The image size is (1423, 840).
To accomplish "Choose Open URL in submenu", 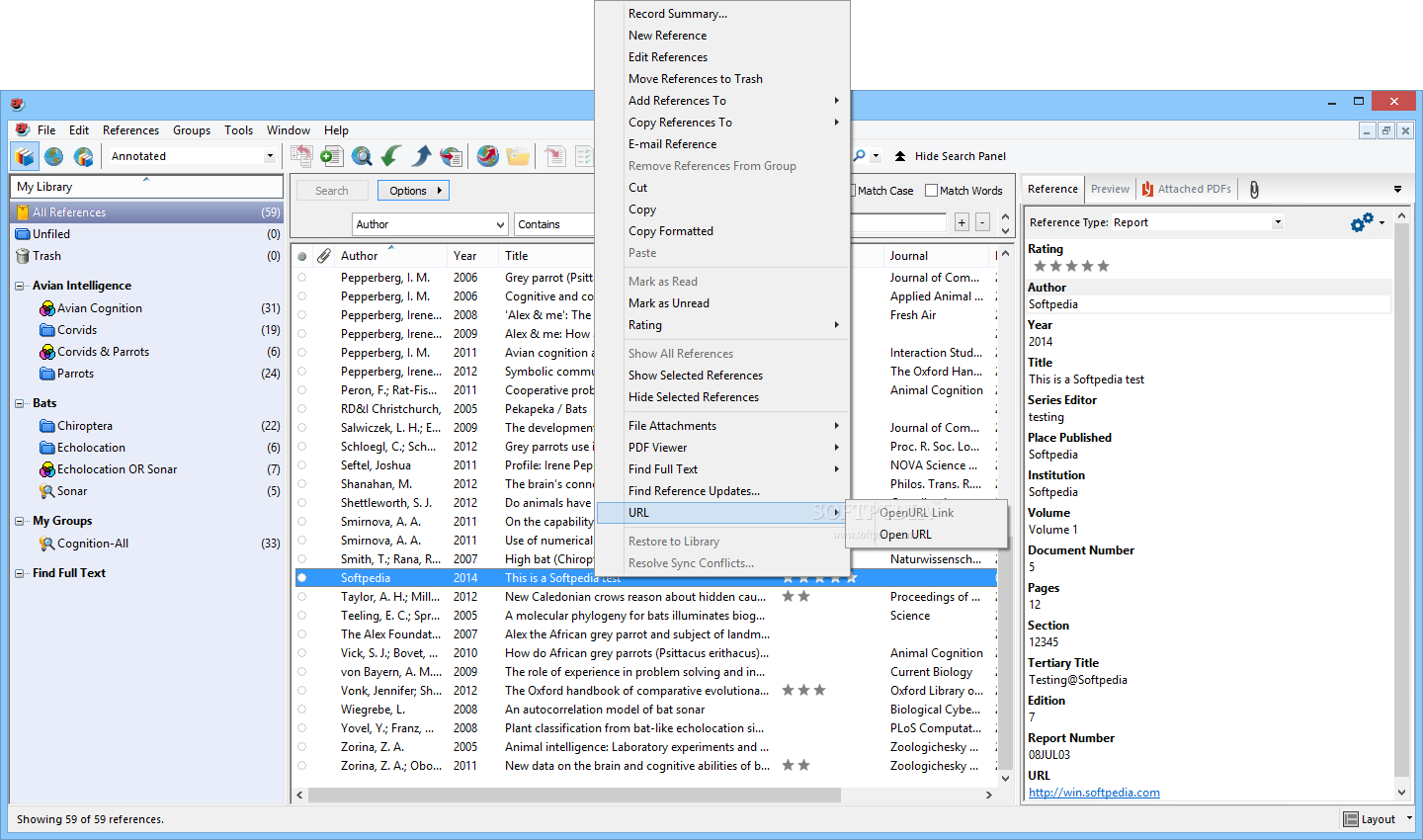I will 905,535.
